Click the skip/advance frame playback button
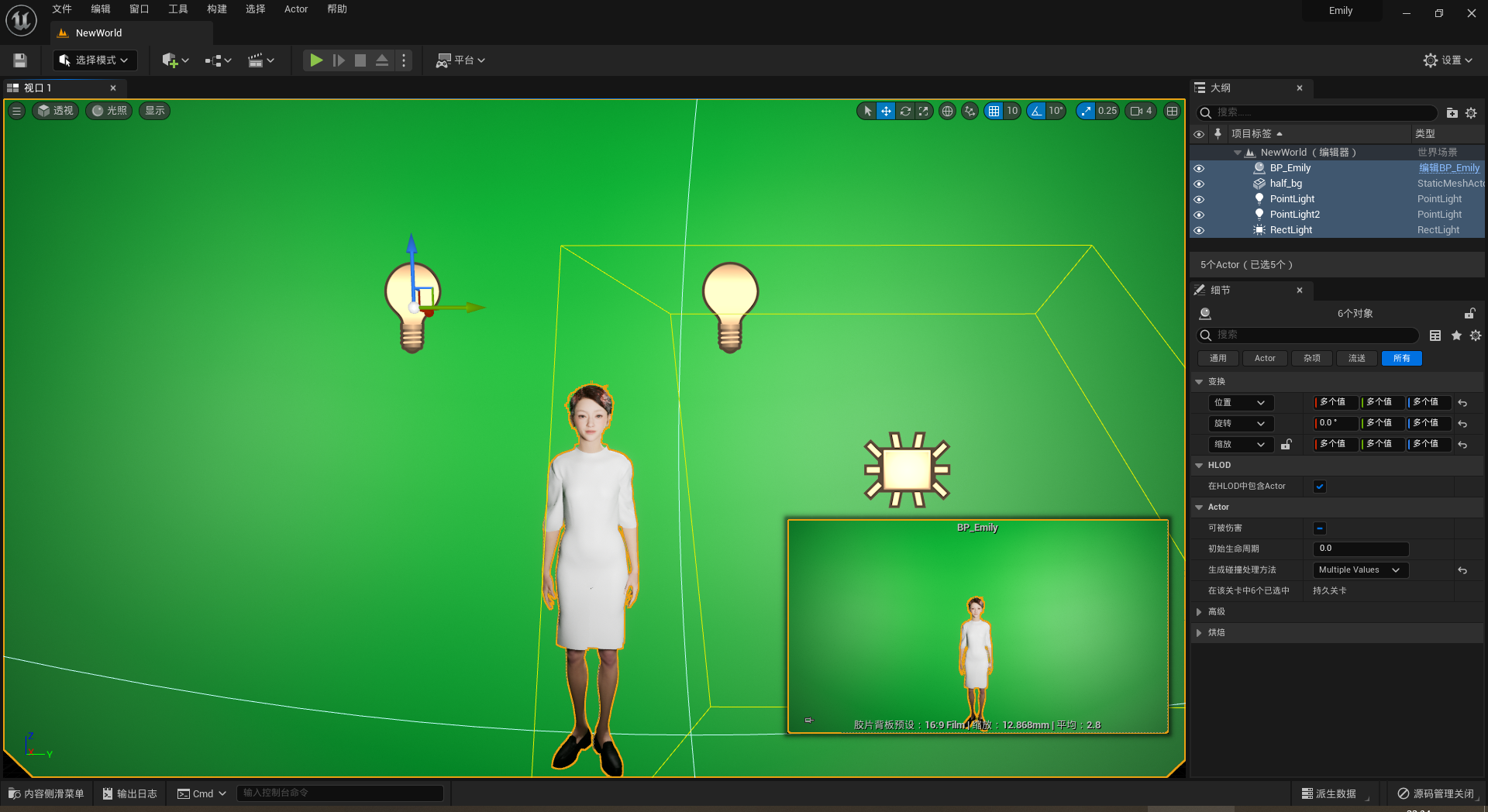1488x812 pixels. point(339,60)
